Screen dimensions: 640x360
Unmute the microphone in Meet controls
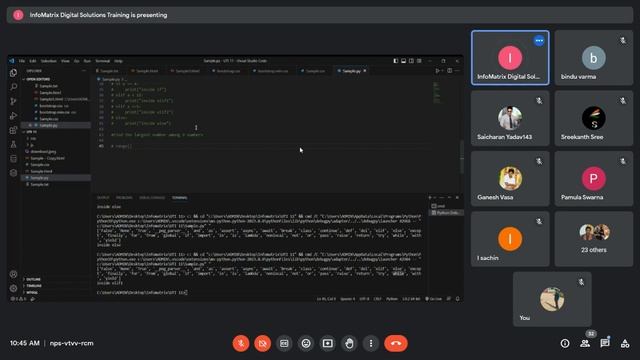point(241,343)
